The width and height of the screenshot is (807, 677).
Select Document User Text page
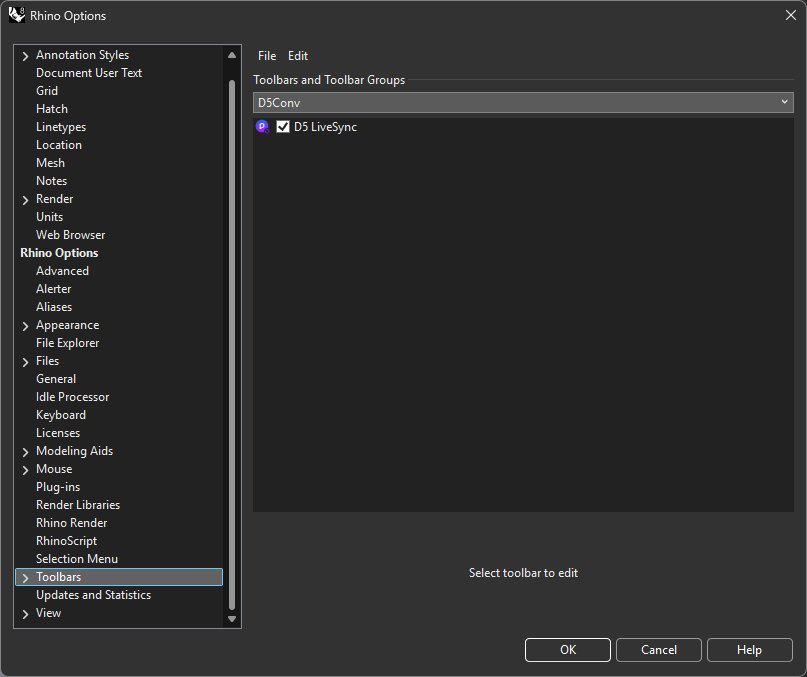click(x=89, y=73)
